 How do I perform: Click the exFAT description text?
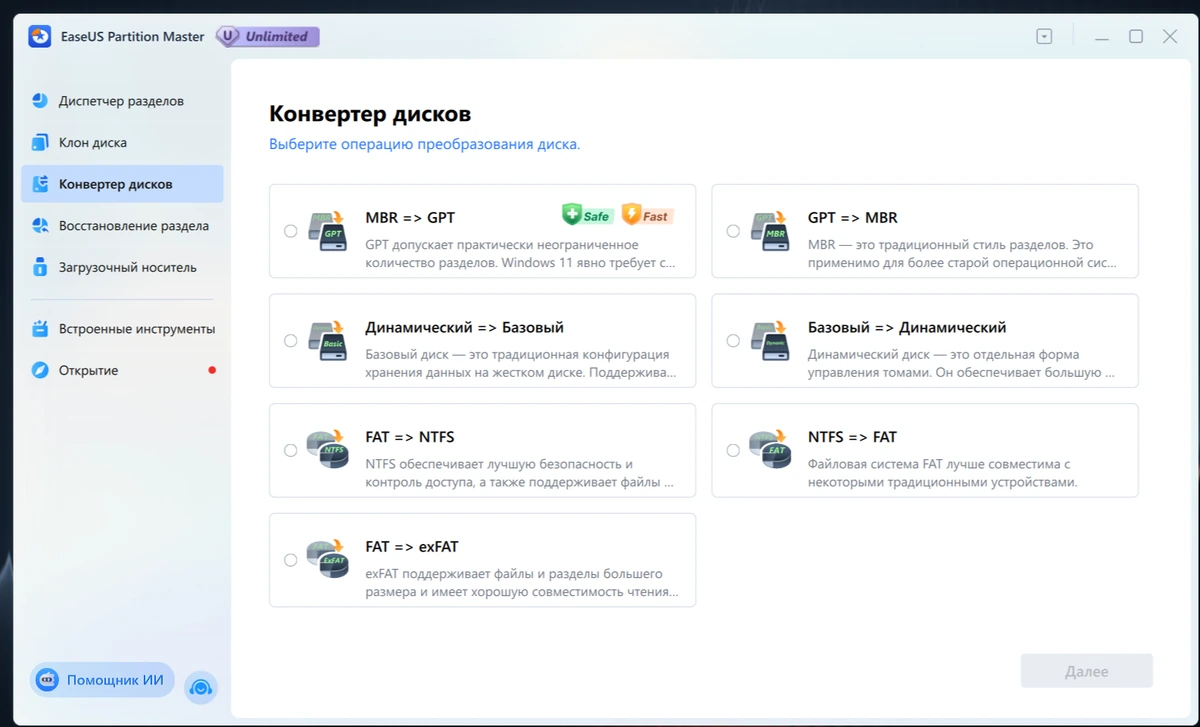(x=521, y=583)
